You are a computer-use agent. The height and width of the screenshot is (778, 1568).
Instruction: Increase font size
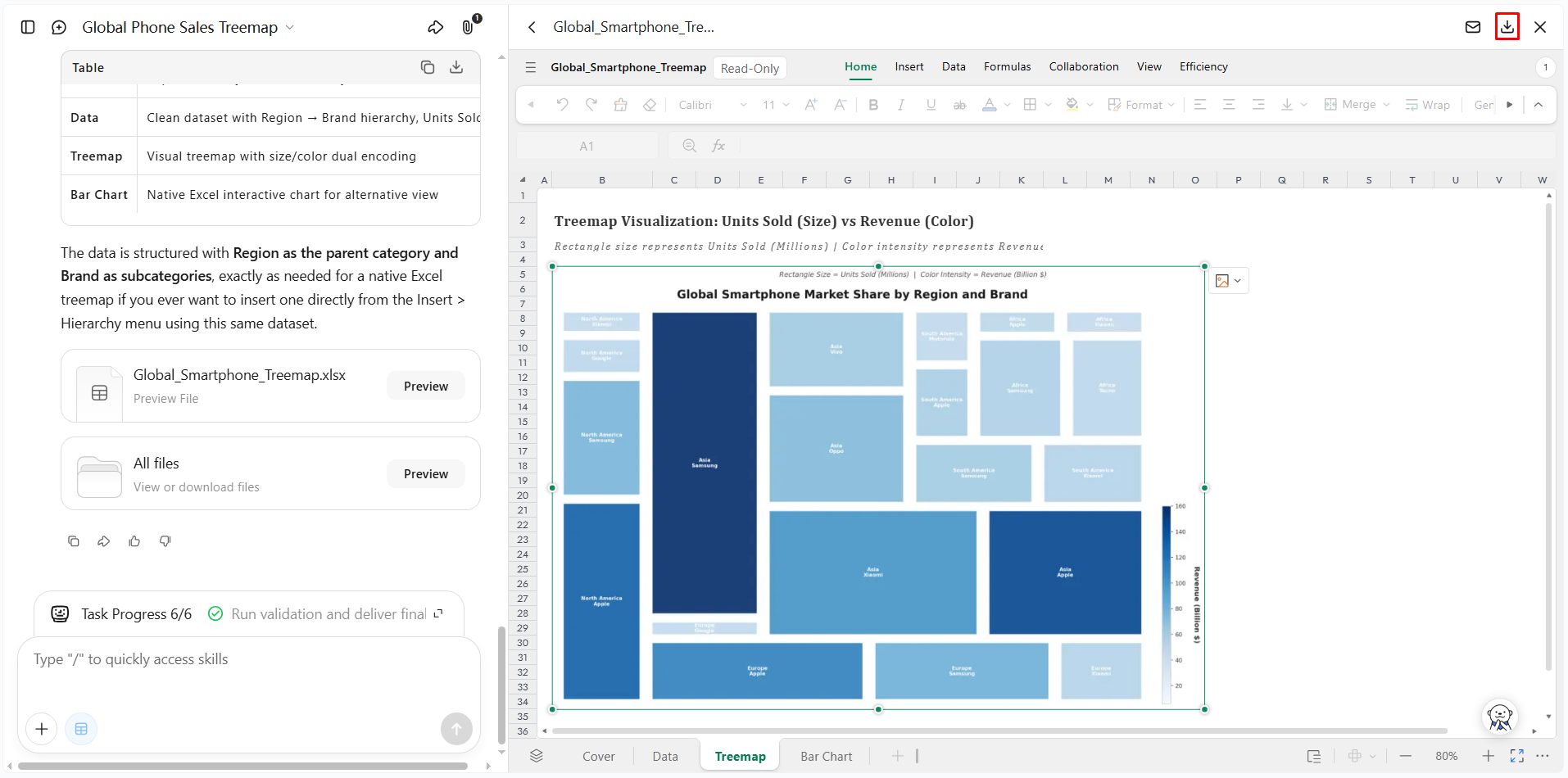pyautogui.click(x=811, y=105)
